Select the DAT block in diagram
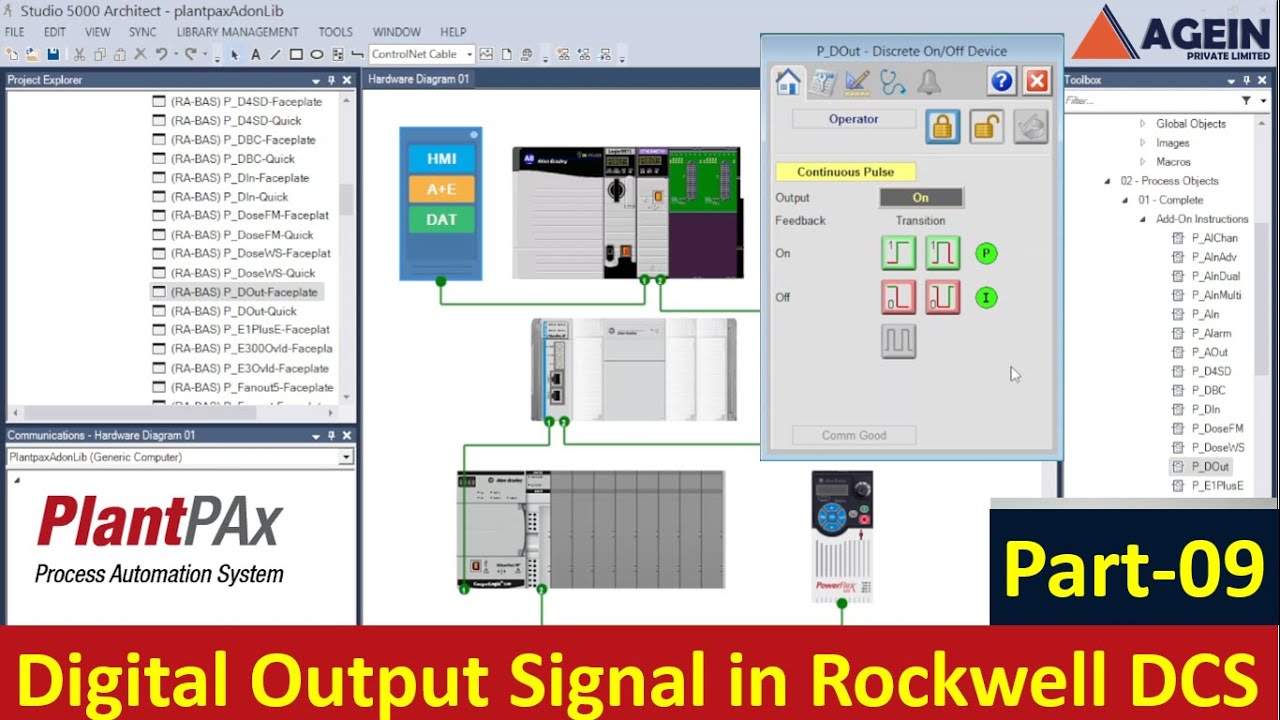The height and width of the screenshot is (720, 1280). click(x=441, y=220)
